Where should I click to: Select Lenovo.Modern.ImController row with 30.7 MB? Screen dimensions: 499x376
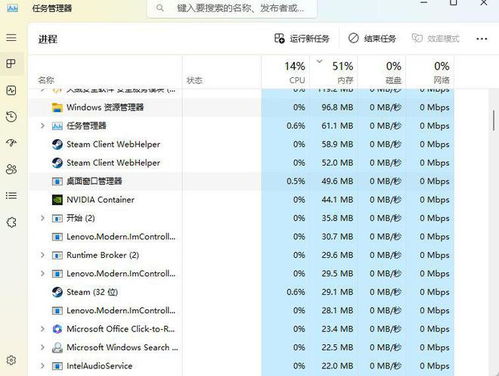tap(241, 237)
